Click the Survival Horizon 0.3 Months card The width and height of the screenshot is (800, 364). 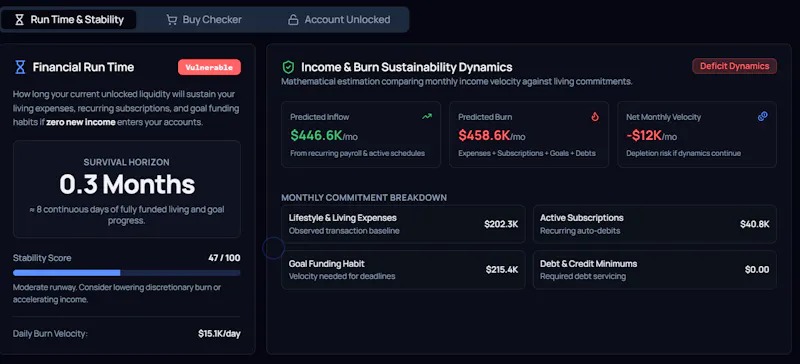pos(127,189)
